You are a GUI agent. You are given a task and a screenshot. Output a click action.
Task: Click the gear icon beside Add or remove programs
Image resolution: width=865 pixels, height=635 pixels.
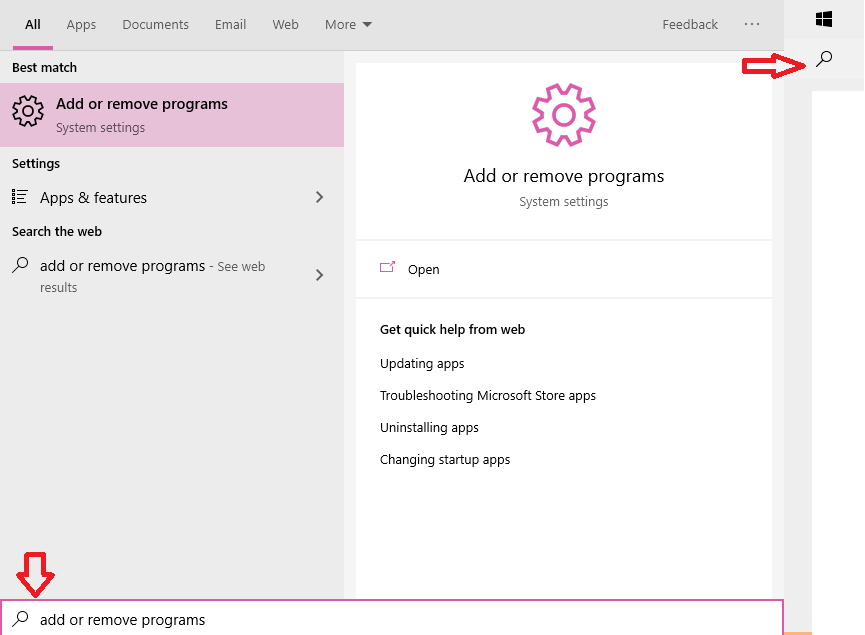coord(28,111)
